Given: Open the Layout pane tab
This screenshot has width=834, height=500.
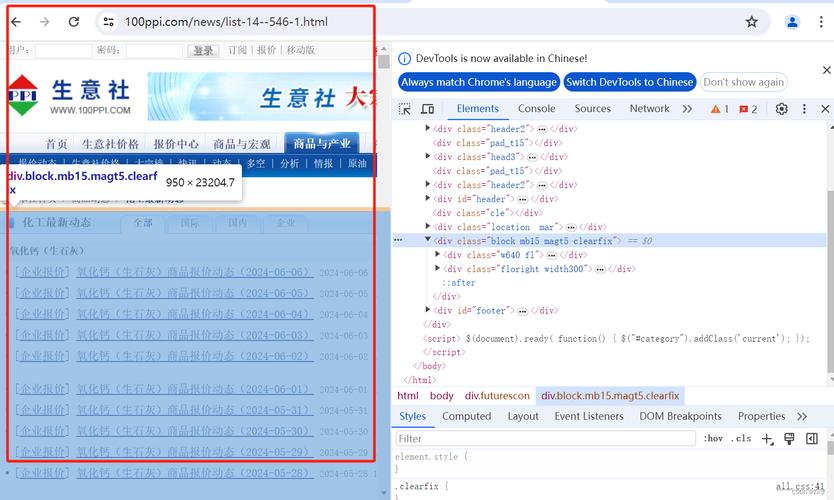Looking at the screenshot, I should point(523,416).
